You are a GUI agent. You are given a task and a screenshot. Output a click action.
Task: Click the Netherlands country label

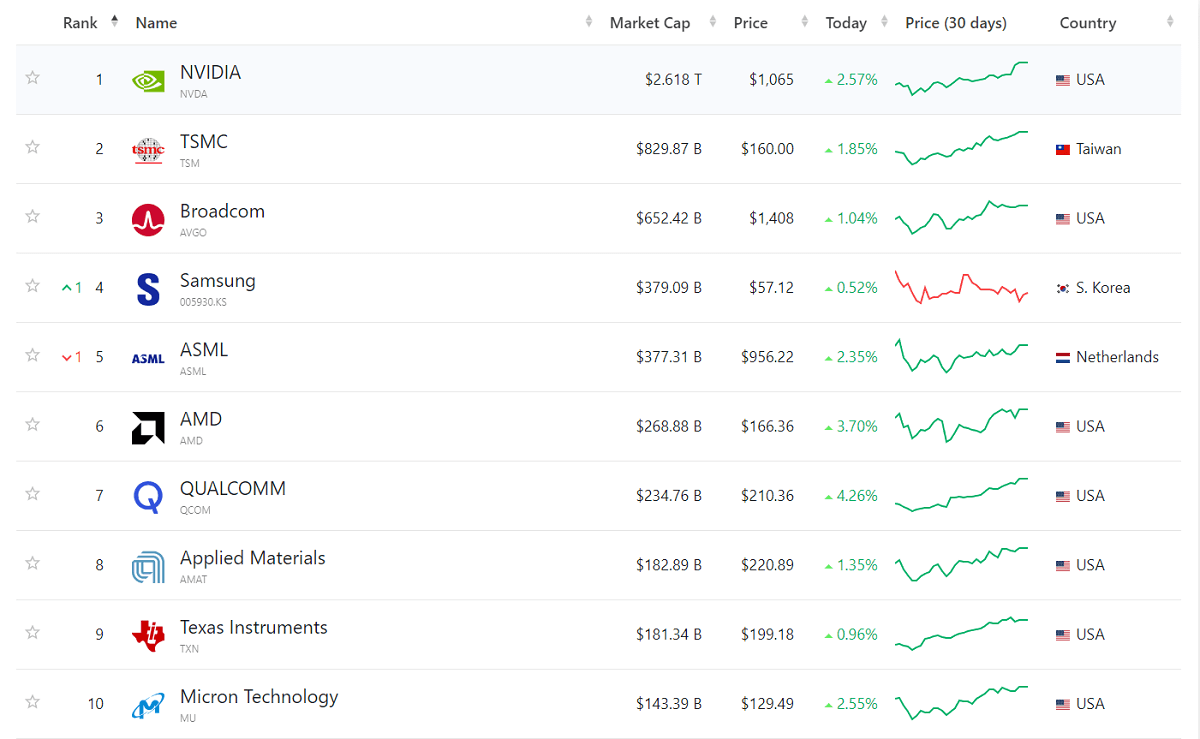[1117, 357]
